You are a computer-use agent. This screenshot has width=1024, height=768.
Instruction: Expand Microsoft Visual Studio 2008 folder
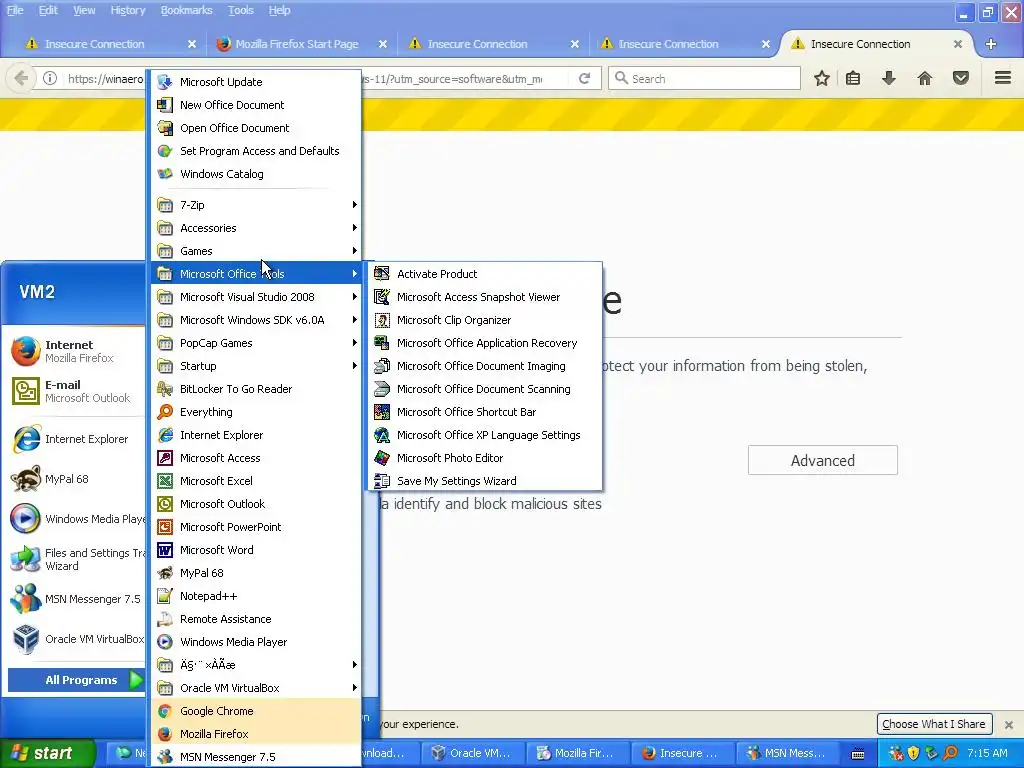tap(256, 296)
